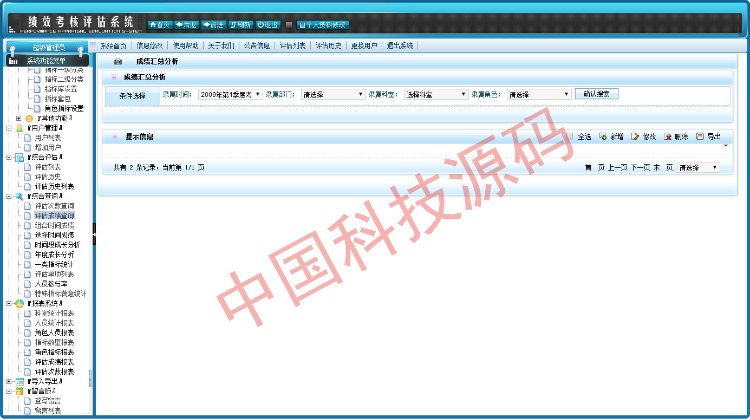
Task: Click the 后退 back toolbar button
Action: click(187, 25)
